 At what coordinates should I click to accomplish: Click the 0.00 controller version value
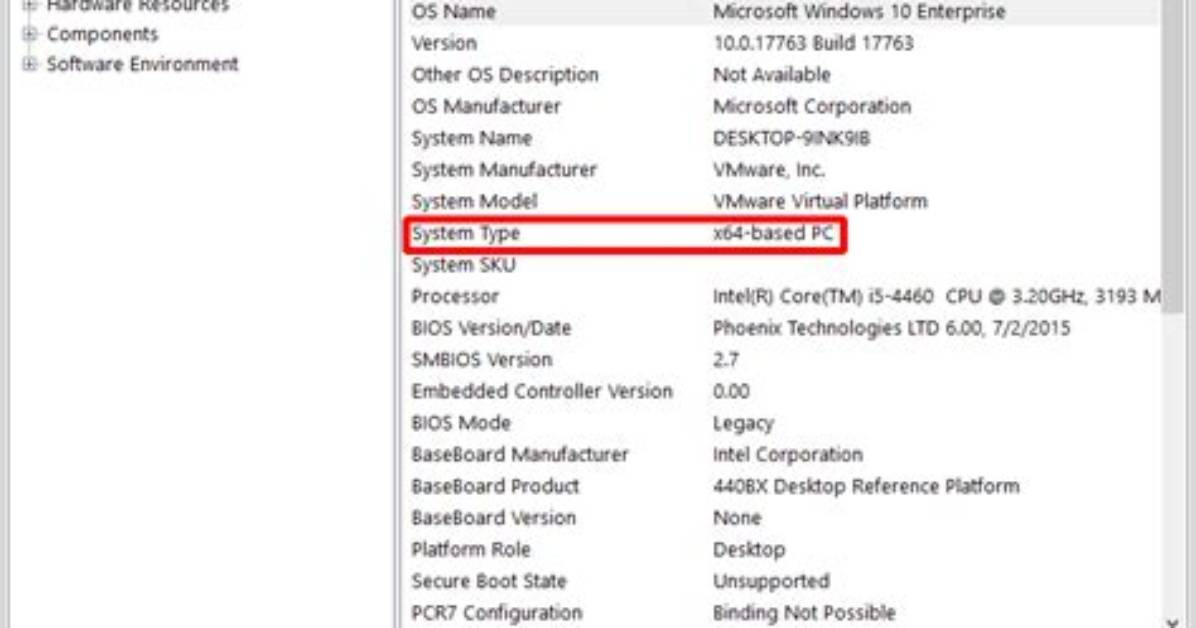(x=731, y=391)
